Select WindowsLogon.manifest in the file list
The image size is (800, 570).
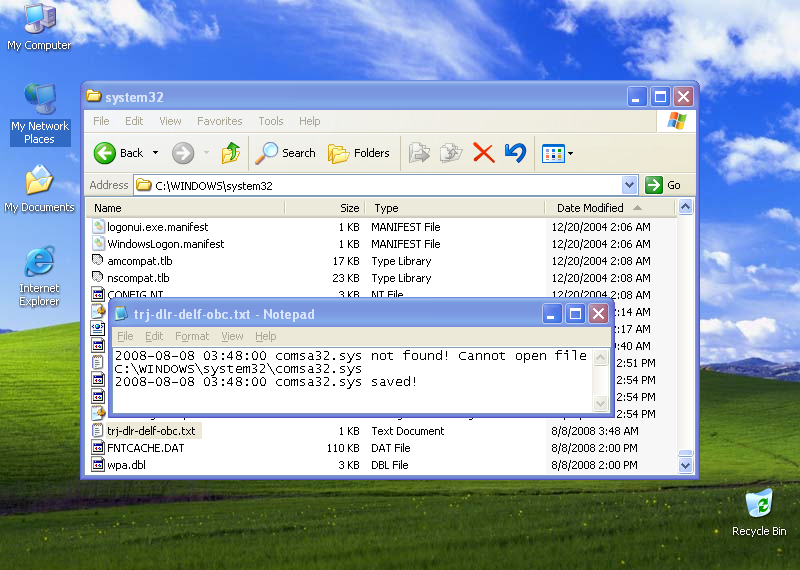[x=165, y=244]
